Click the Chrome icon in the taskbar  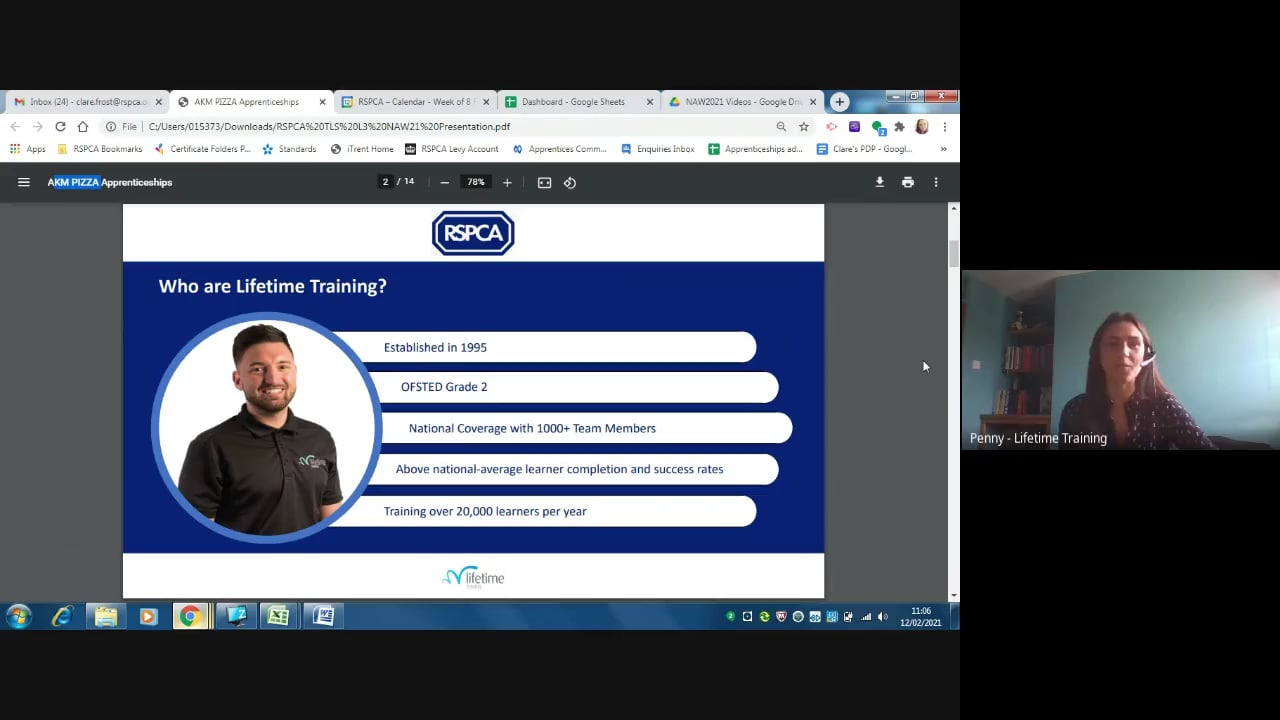click(190, 616)
